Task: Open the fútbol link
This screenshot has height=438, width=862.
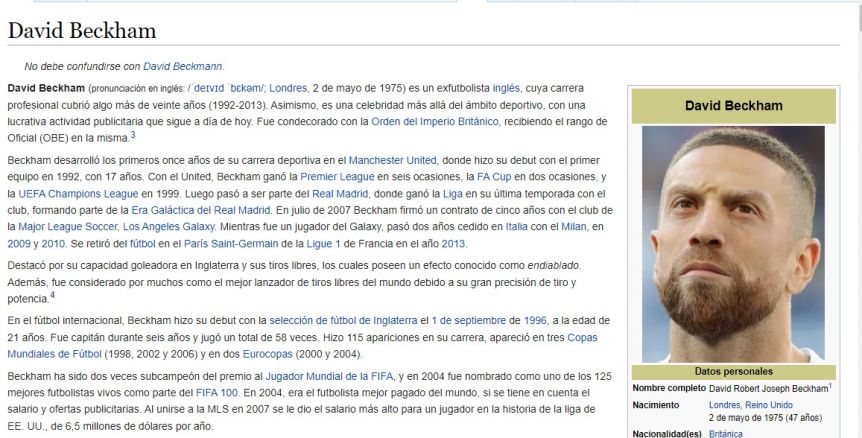Action: point(142,244)
